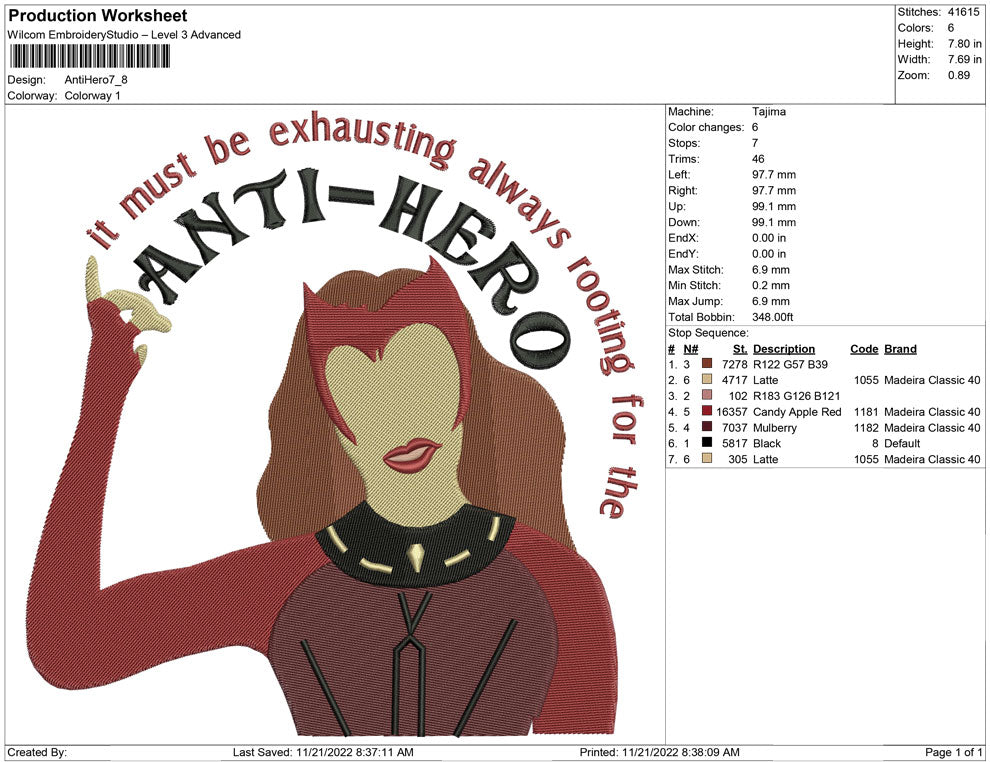Click the Min Stitch value '0.2 mm'
This screenshot has width=990, height=762.
point(770,285)
